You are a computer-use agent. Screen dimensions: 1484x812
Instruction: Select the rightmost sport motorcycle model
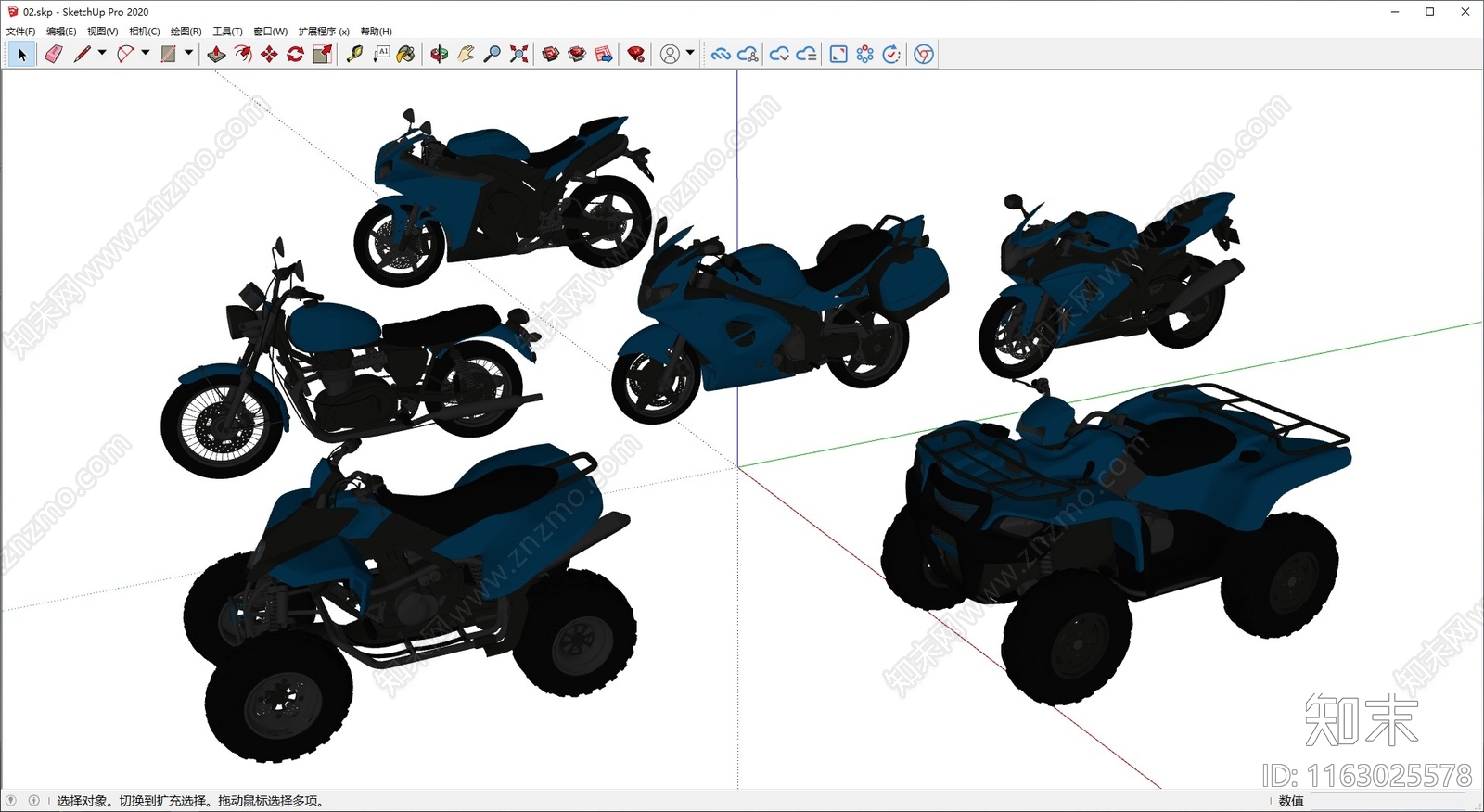1109,283
